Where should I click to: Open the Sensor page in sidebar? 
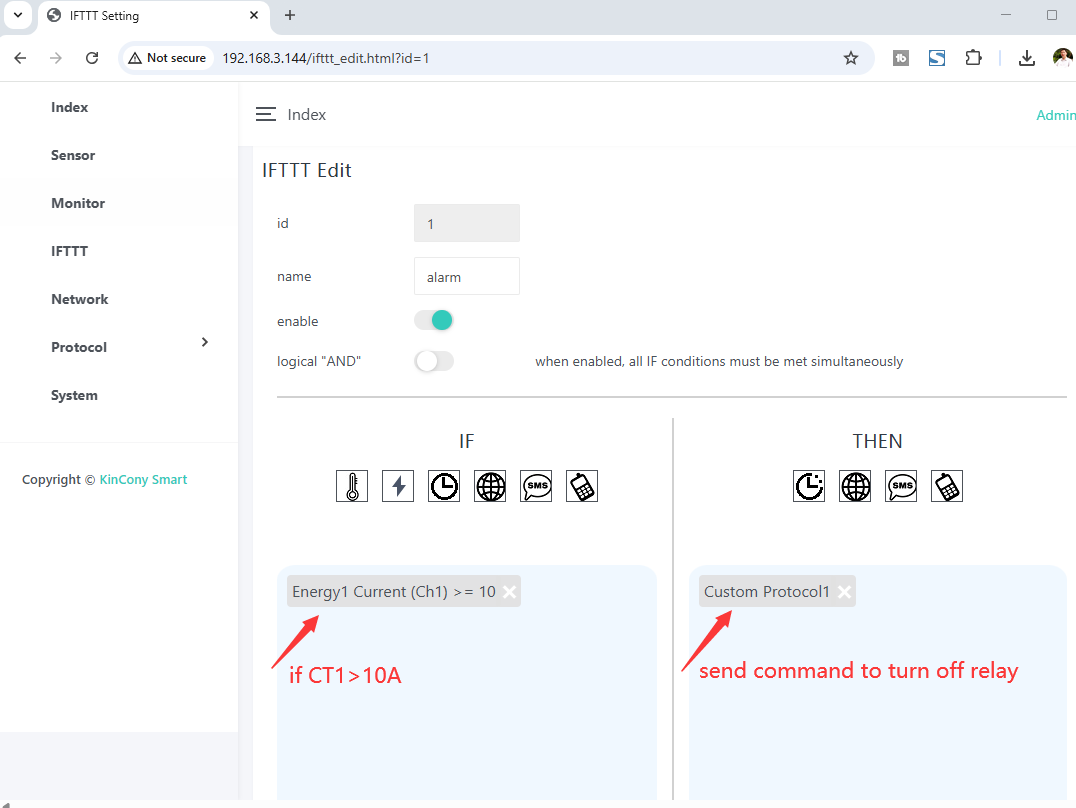click(x=73, y=155)
